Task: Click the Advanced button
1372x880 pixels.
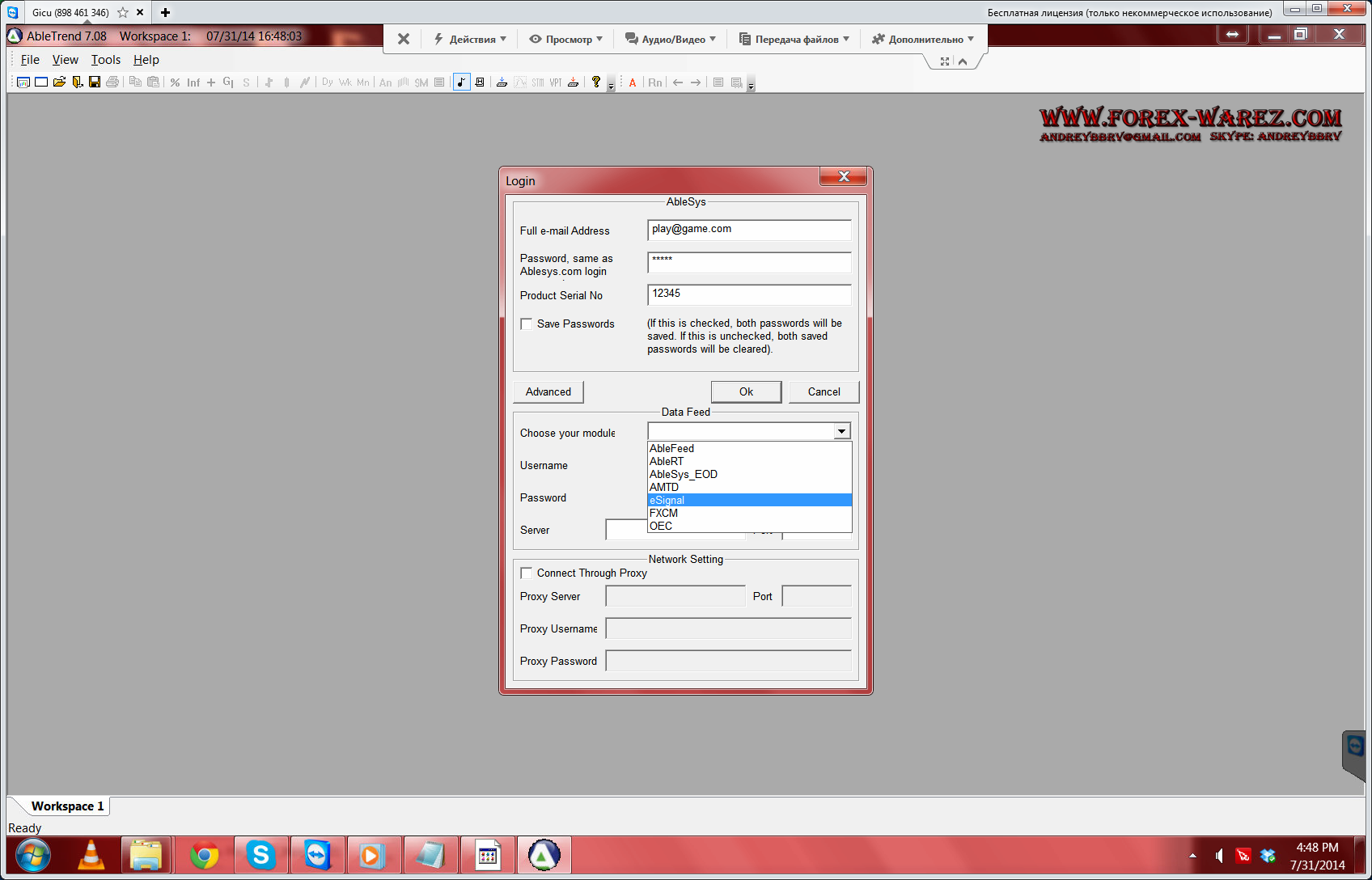Action: coord(548,391)
